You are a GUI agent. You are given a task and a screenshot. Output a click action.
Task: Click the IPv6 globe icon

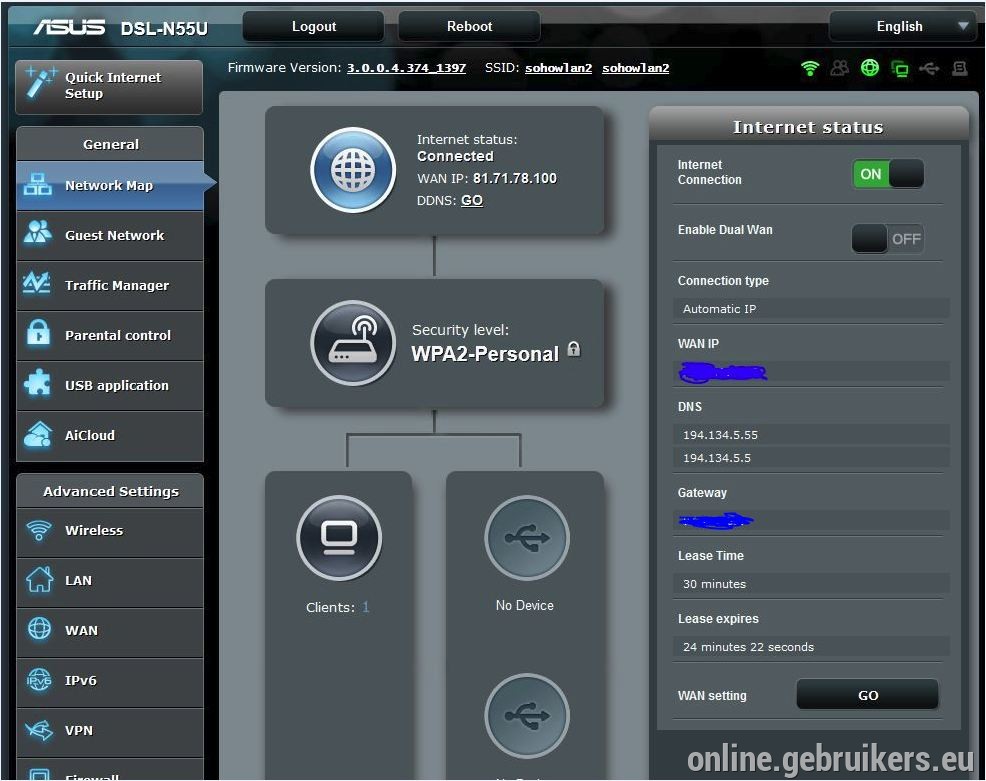pyautogui.click(x=39, y=680)
